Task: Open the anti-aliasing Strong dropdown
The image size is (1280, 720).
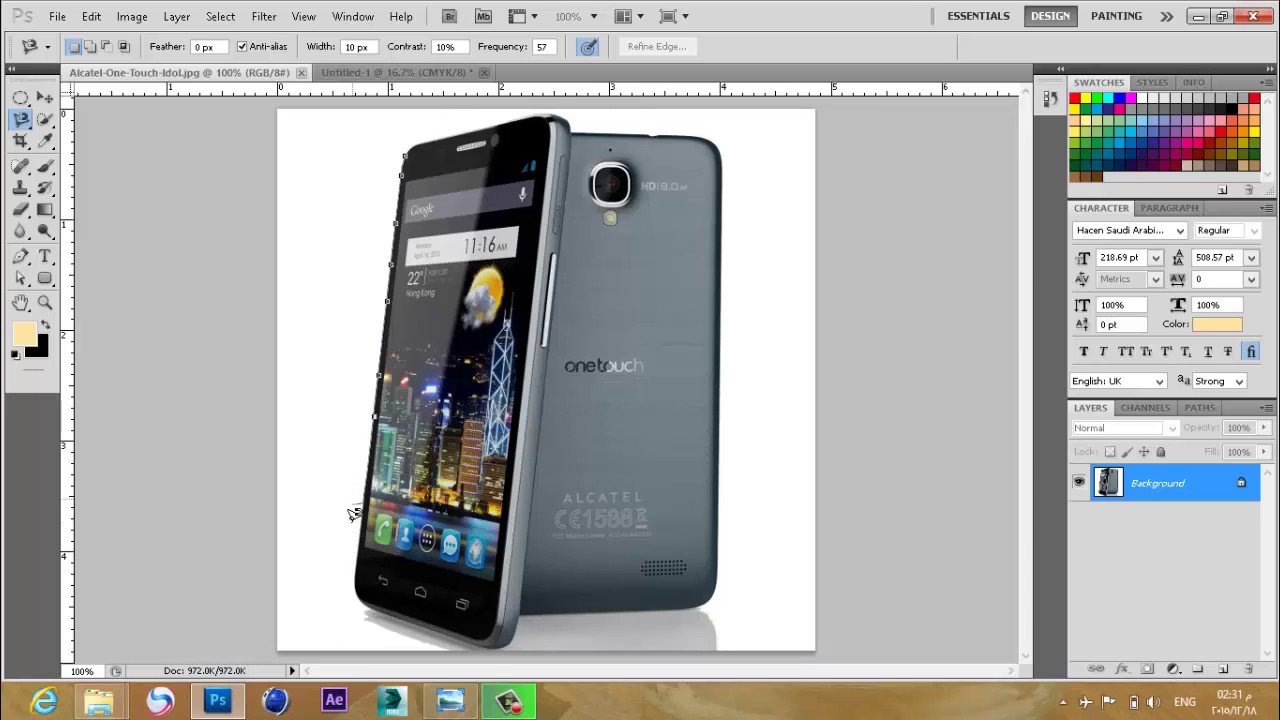Action: pyautogui.click(x=1219, y=381)
